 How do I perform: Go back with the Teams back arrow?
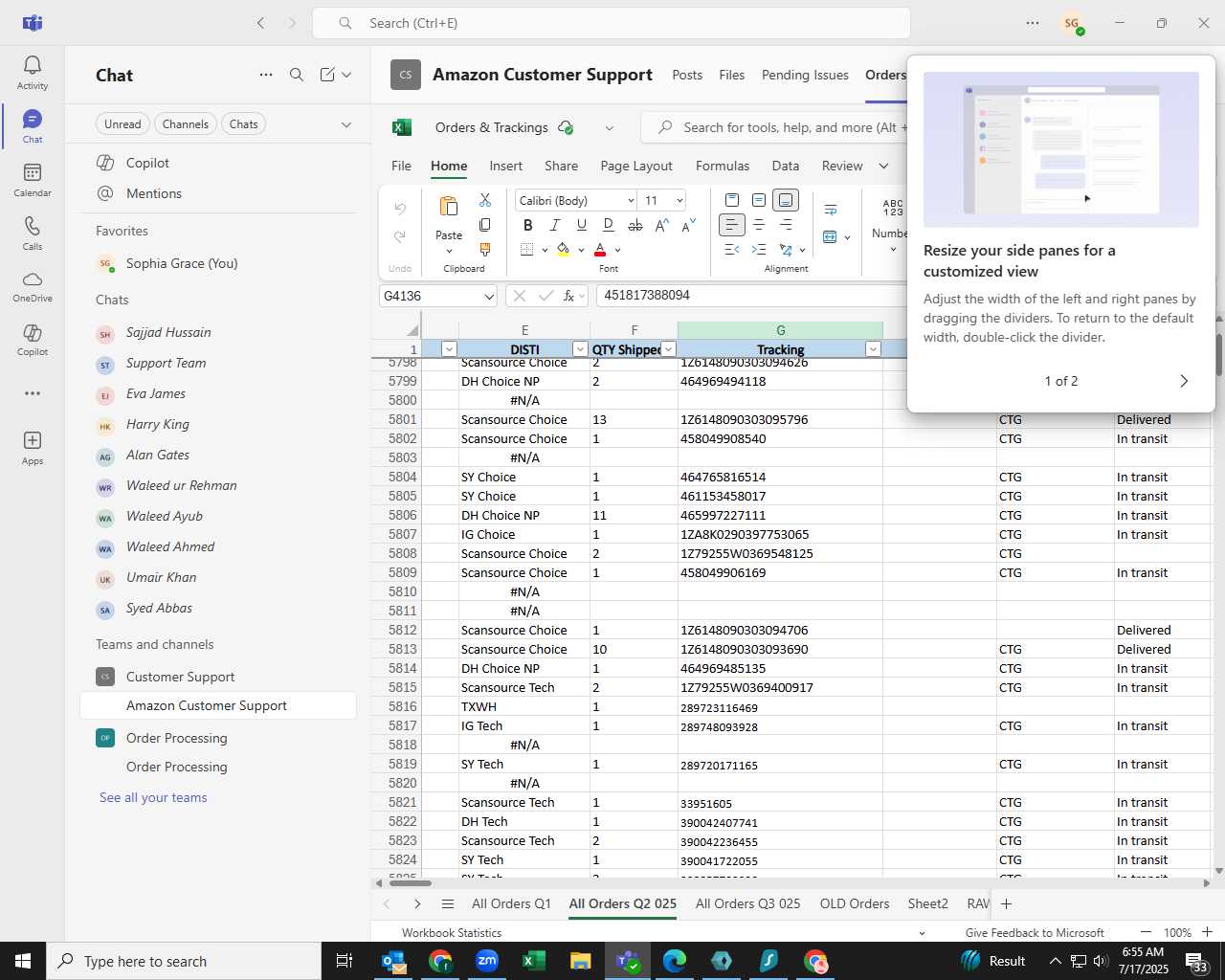(x=260, y=23)
